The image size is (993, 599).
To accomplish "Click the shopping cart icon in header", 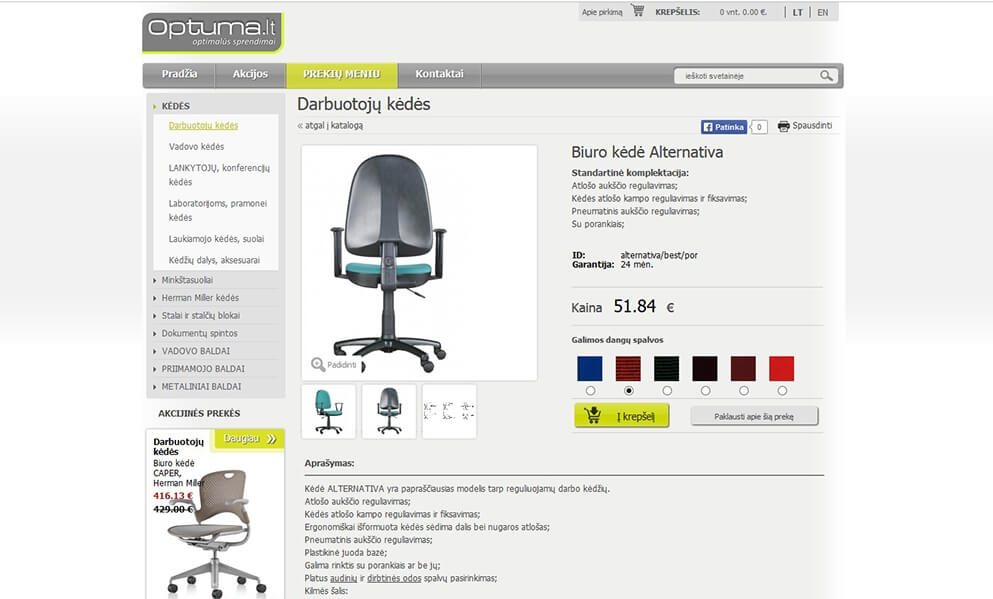I will tap(638, 11).
